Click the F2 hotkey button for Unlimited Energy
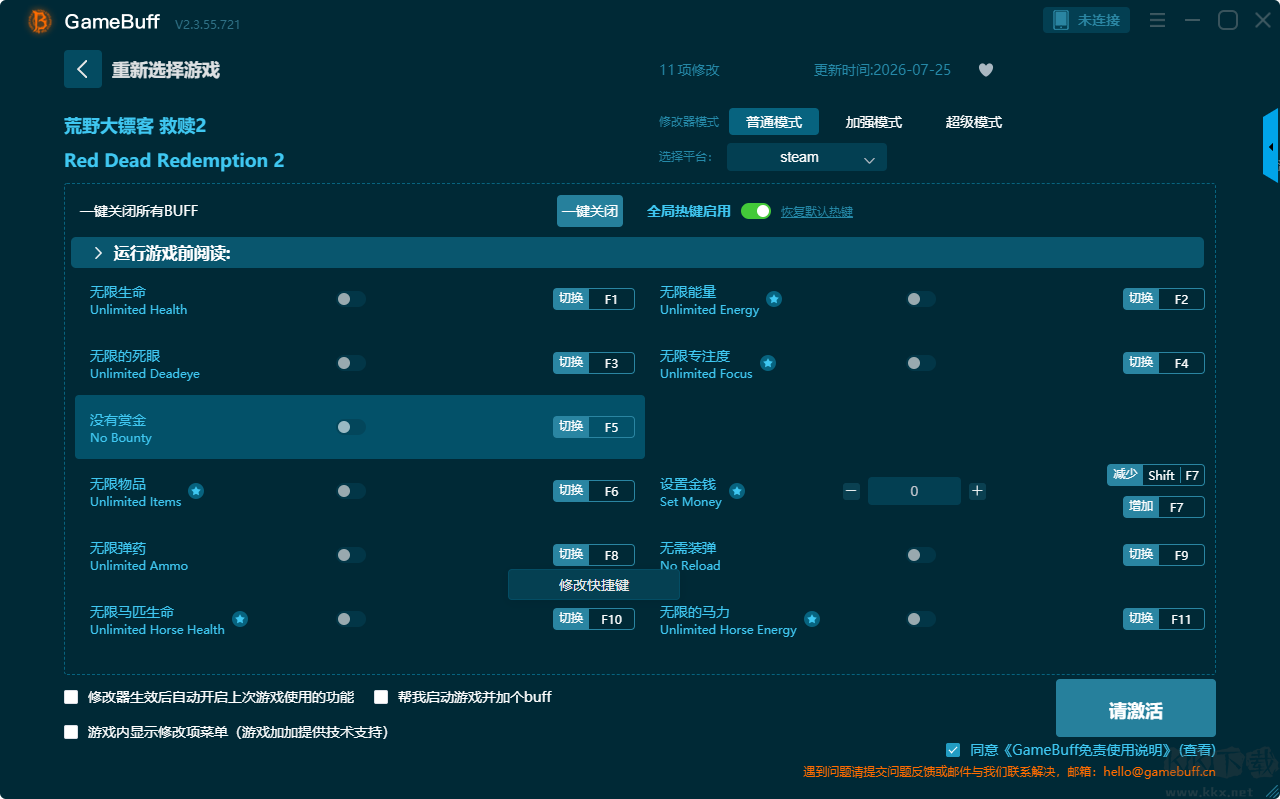Viewport: 1280px width, 799px height. (1164, 299)
